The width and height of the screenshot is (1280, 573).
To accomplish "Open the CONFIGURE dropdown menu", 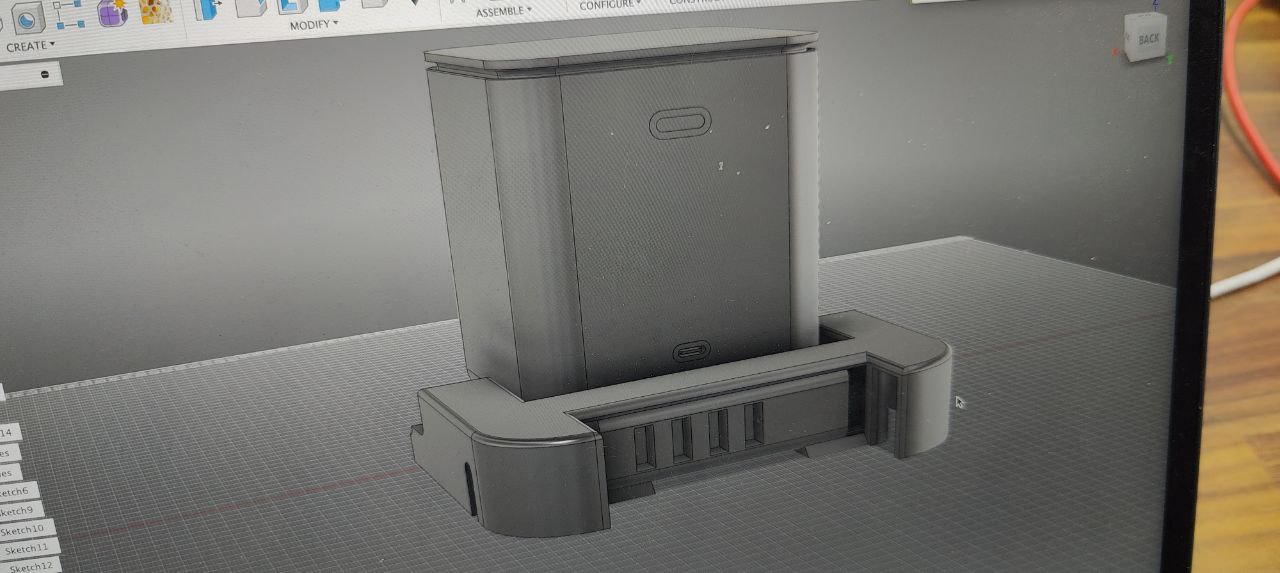I will point(612,6).
